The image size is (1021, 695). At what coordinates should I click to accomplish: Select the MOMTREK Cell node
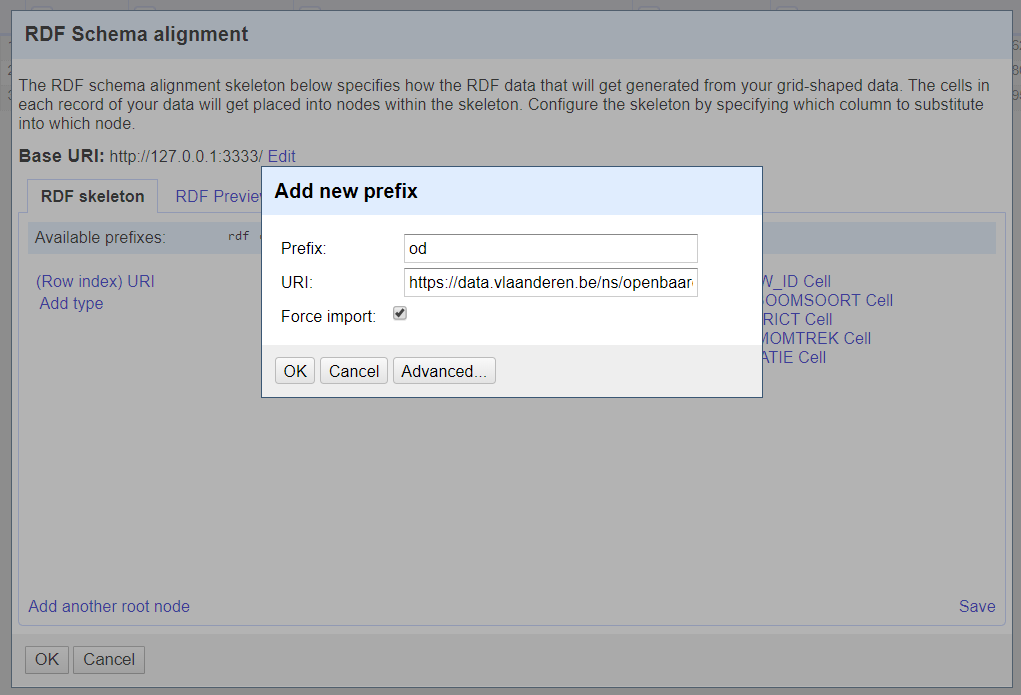pos(817,339)
